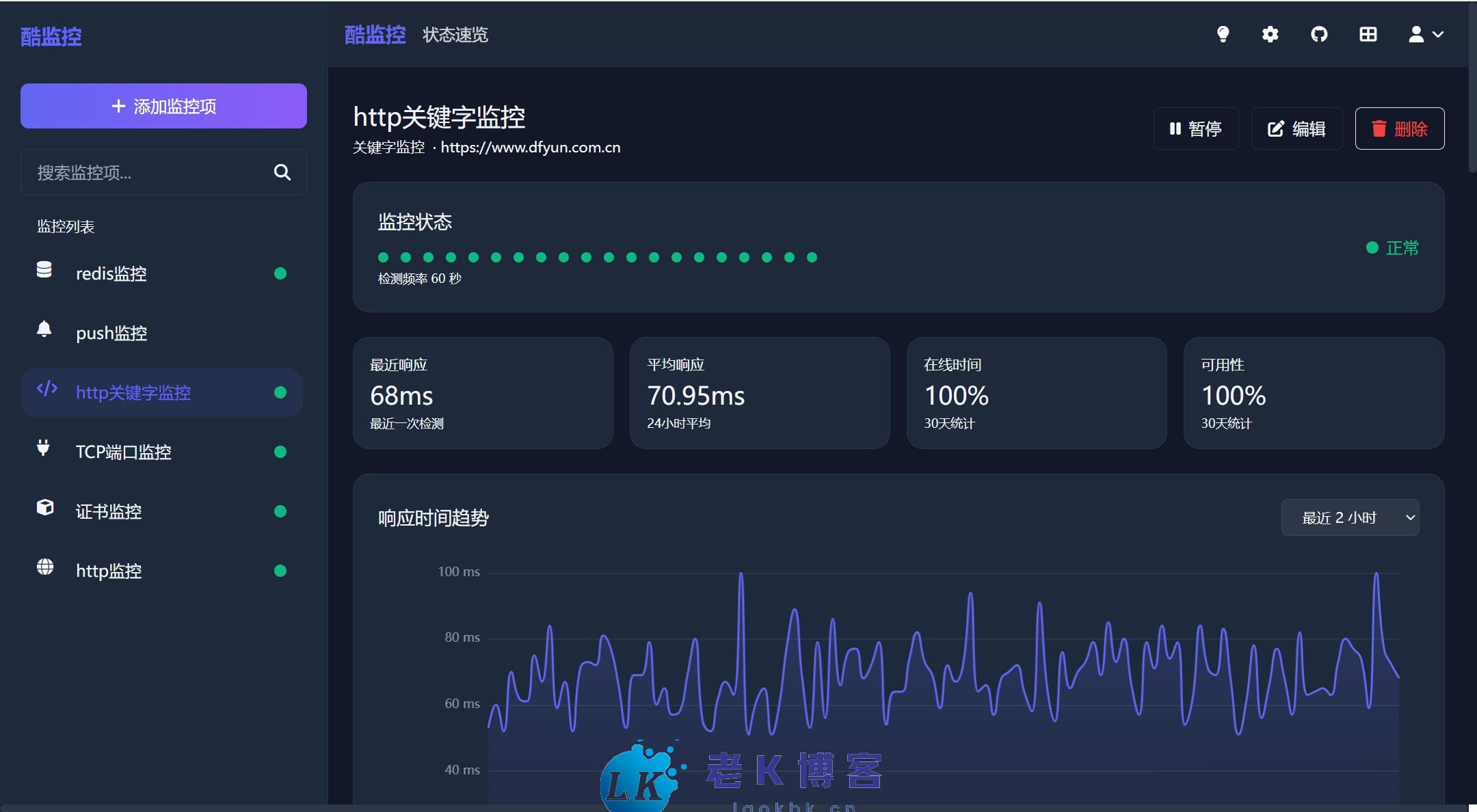Click the green status dot for redis监控

coord(280,273)
